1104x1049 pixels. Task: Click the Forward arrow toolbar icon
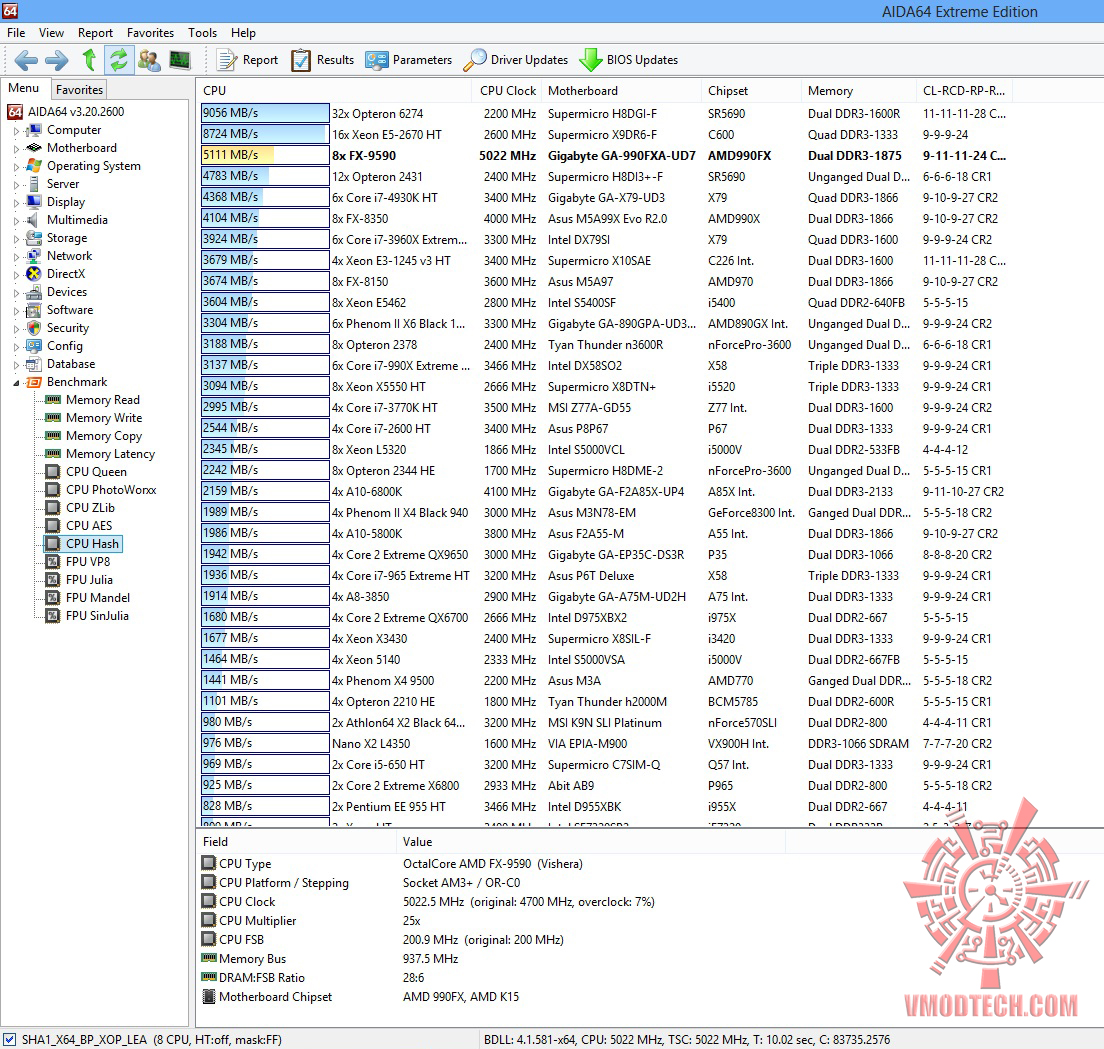[x=57, y=60]
